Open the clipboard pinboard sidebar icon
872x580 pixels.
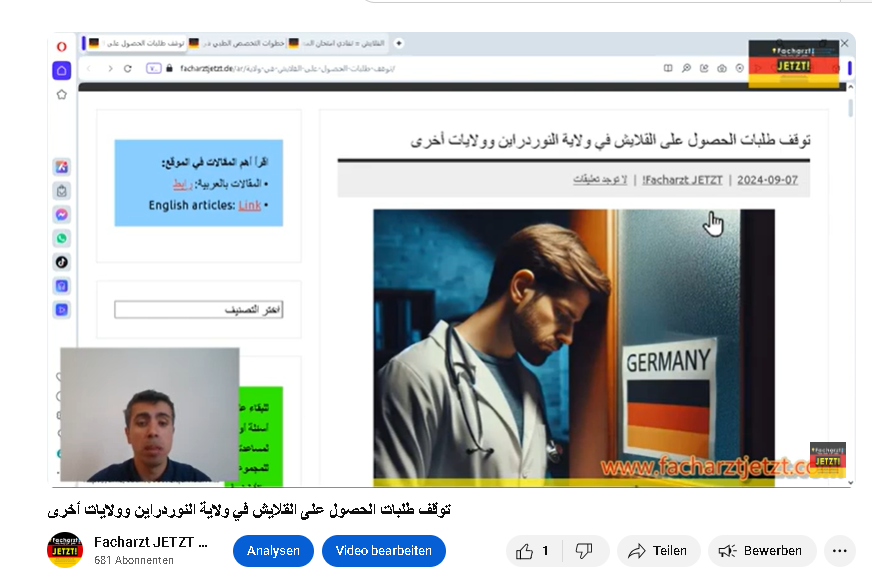(x=62, y=191)
